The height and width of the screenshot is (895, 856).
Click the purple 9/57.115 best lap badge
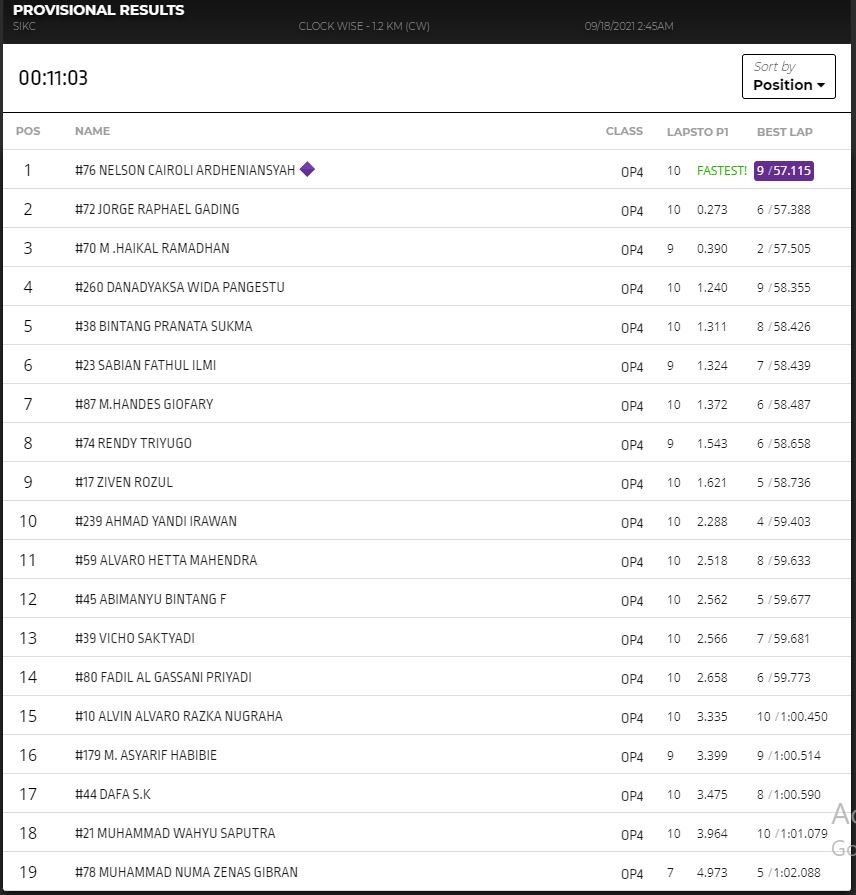click(784, 171)
